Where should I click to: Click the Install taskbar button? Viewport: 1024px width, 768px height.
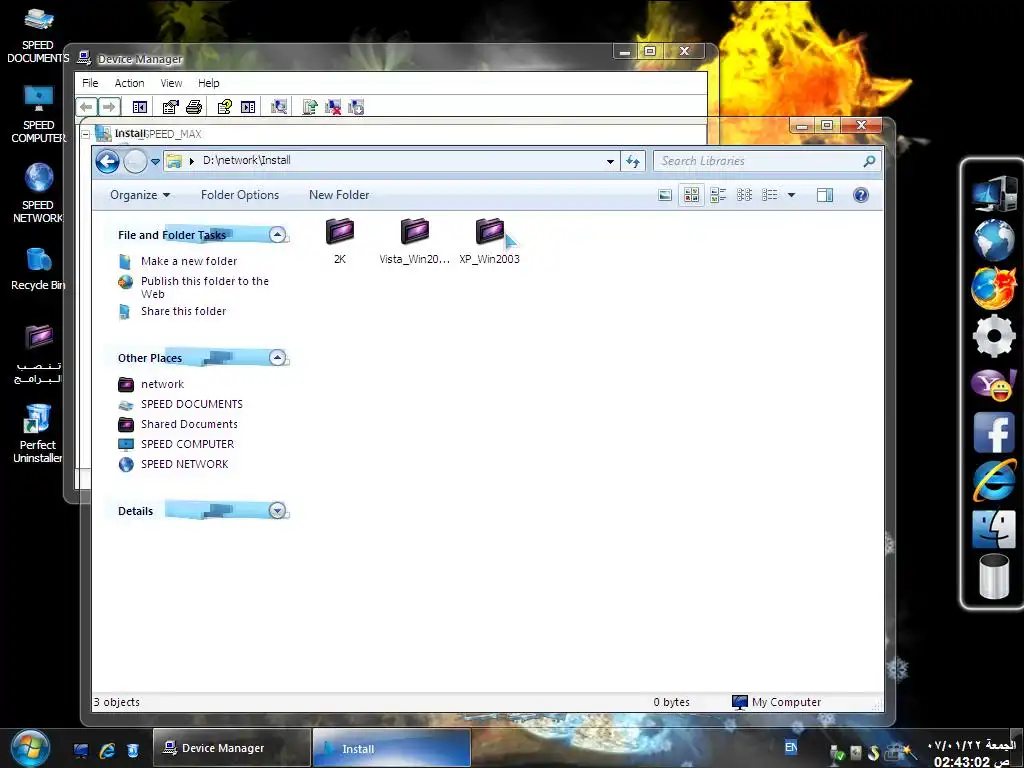[391, 748]
